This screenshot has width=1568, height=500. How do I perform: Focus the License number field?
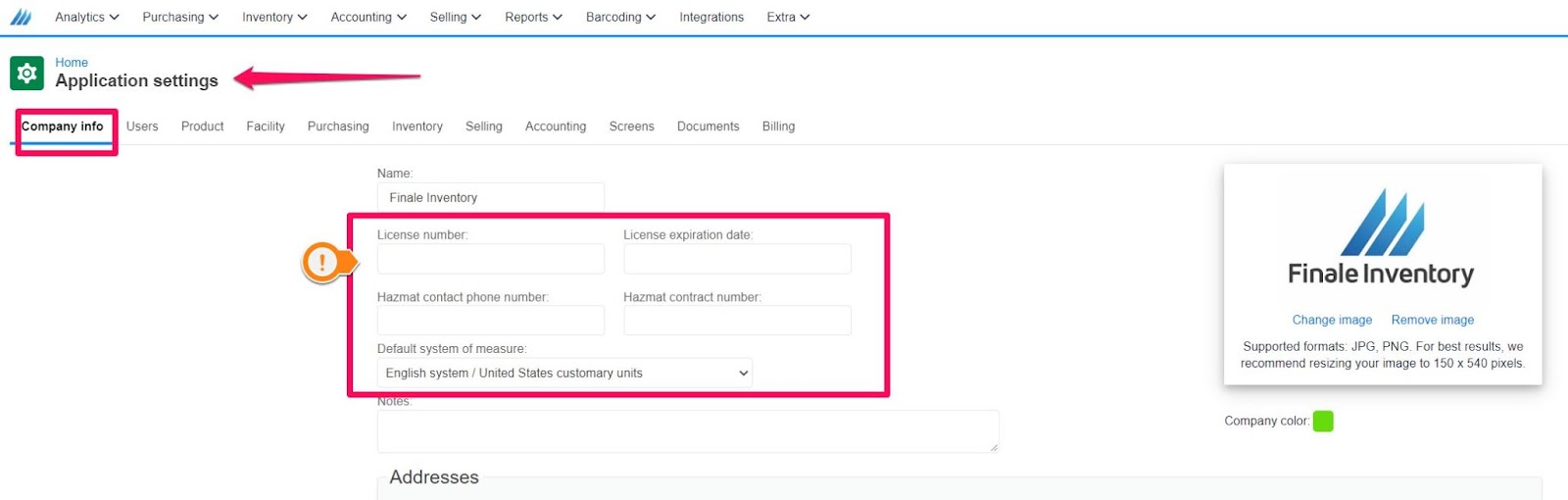[491, 259]
